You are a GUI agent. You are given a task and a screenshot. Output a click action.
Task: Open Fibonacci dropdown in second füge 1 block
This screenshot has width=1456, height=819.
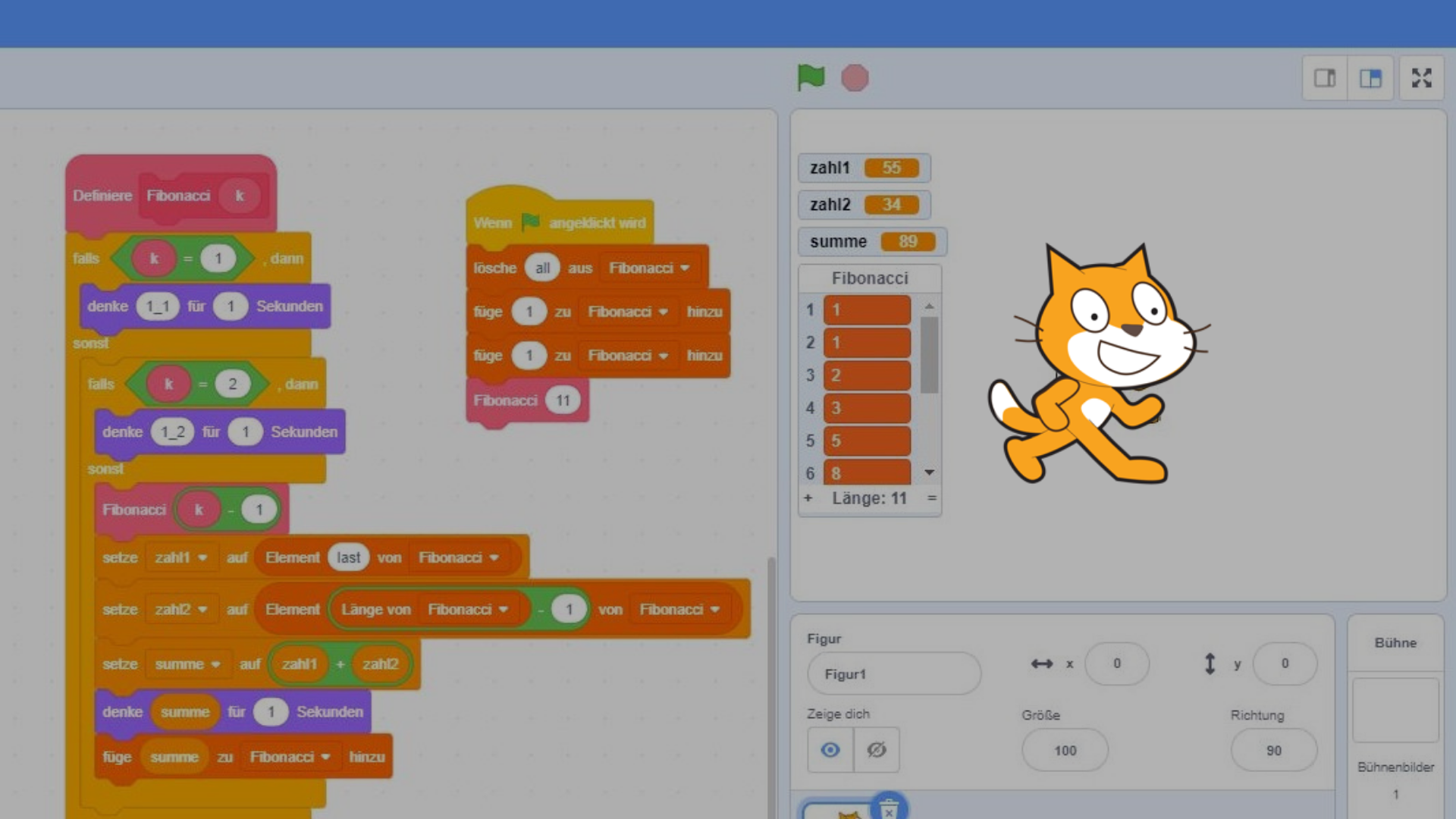click(628, 356)
